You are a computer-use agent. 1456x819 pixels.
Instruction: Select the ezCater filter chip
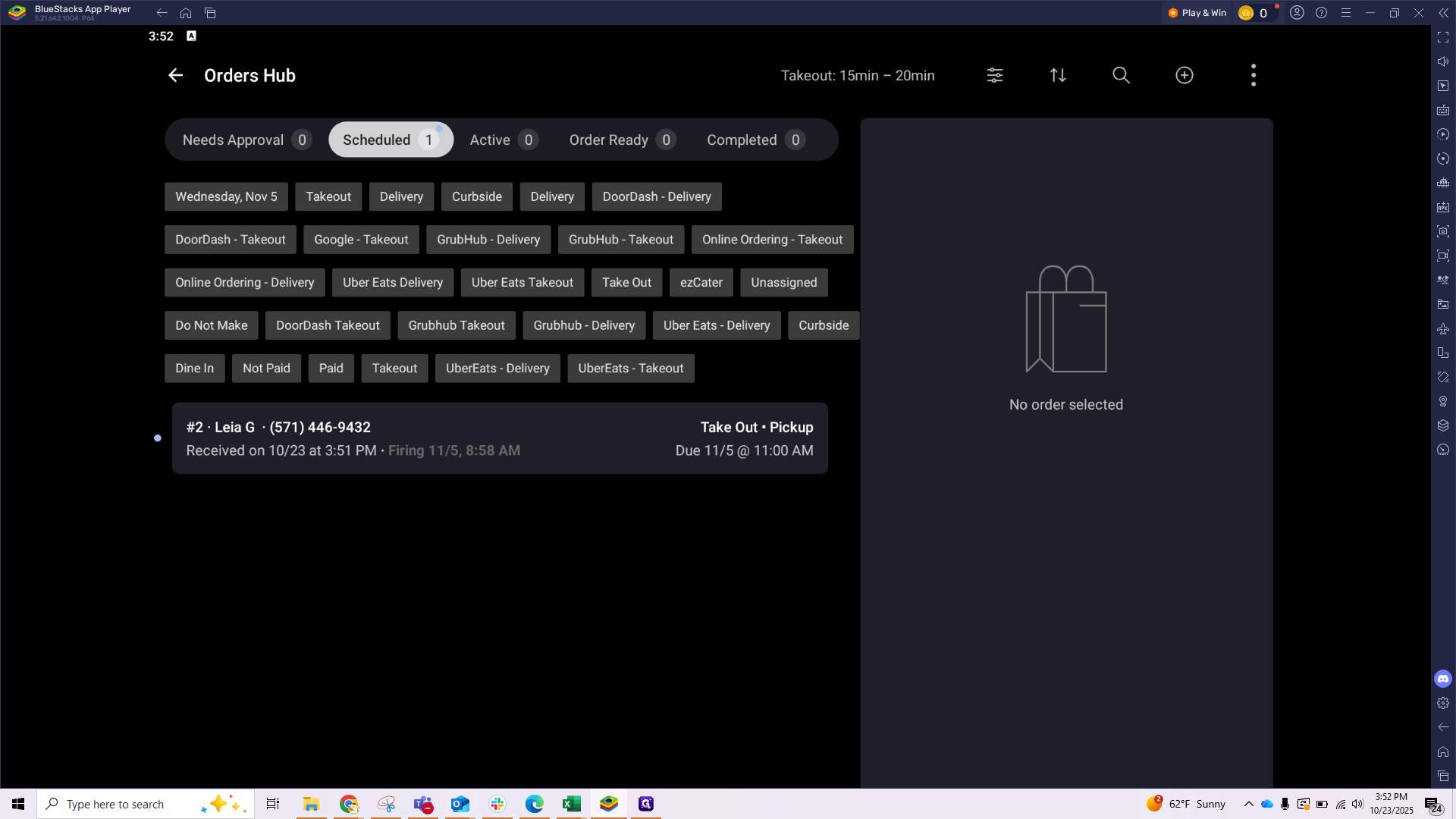701,283
